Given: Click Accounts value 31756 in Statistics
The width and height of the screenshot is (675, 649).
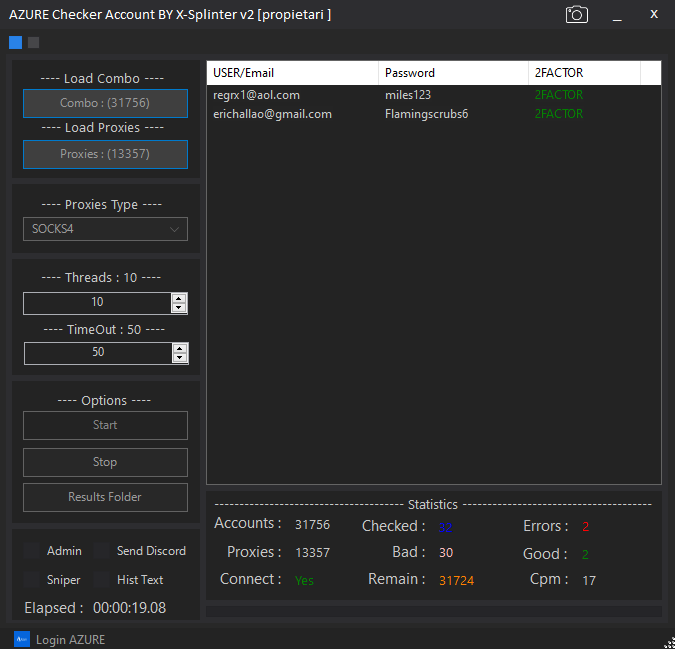Looking at the screenshot, I should 313,525.
